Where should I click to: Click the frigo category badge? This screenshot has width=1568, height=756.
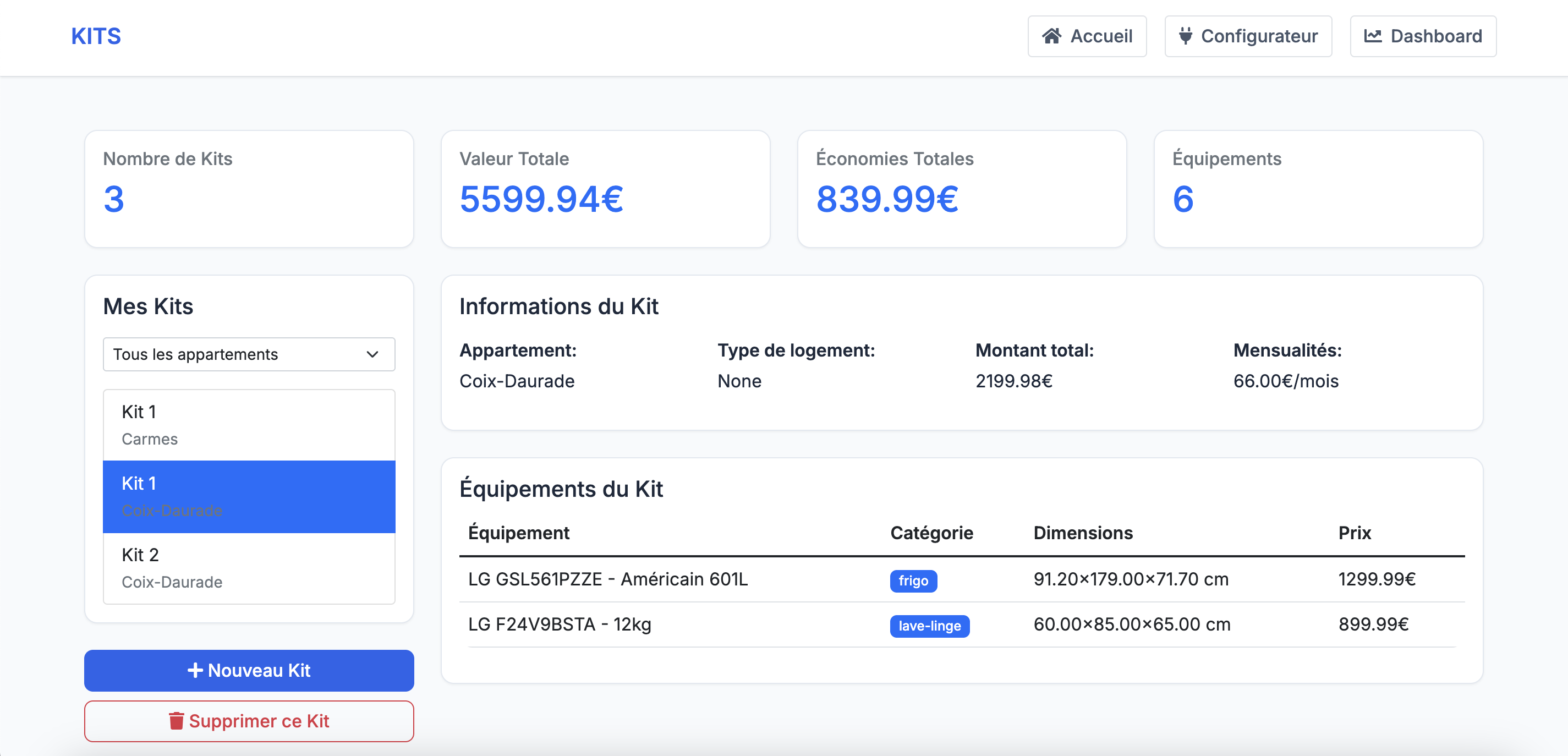[x=912, y=580]
